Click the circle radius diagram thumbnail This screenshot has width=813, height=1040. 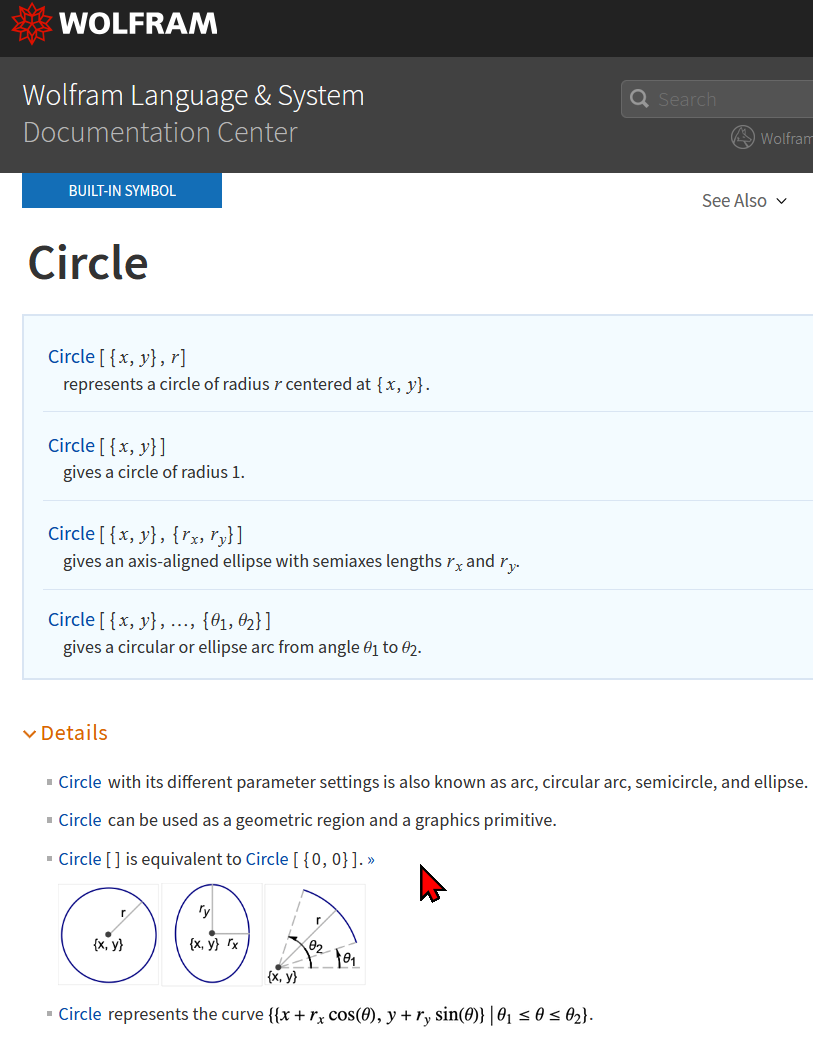click(x=109, y=935)
